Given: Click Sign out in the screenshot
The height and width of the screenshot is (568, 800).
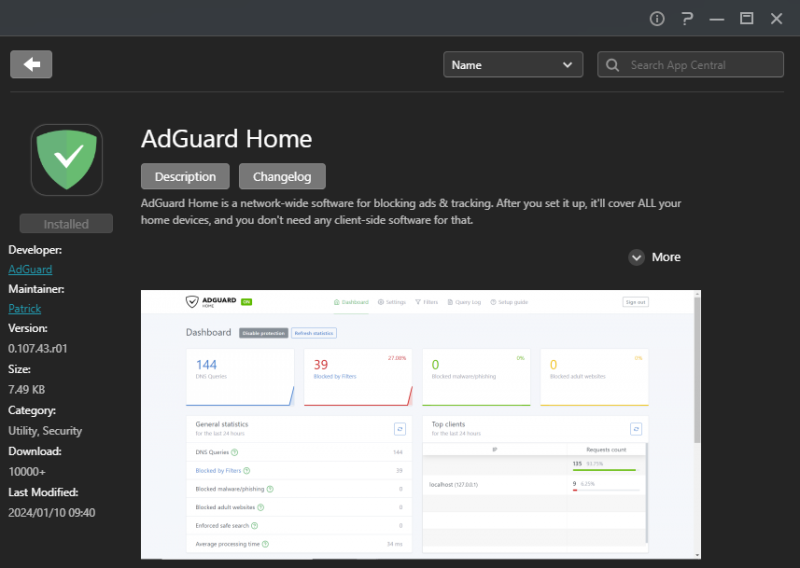Looking at the screenshot, I should pos(635,302).
